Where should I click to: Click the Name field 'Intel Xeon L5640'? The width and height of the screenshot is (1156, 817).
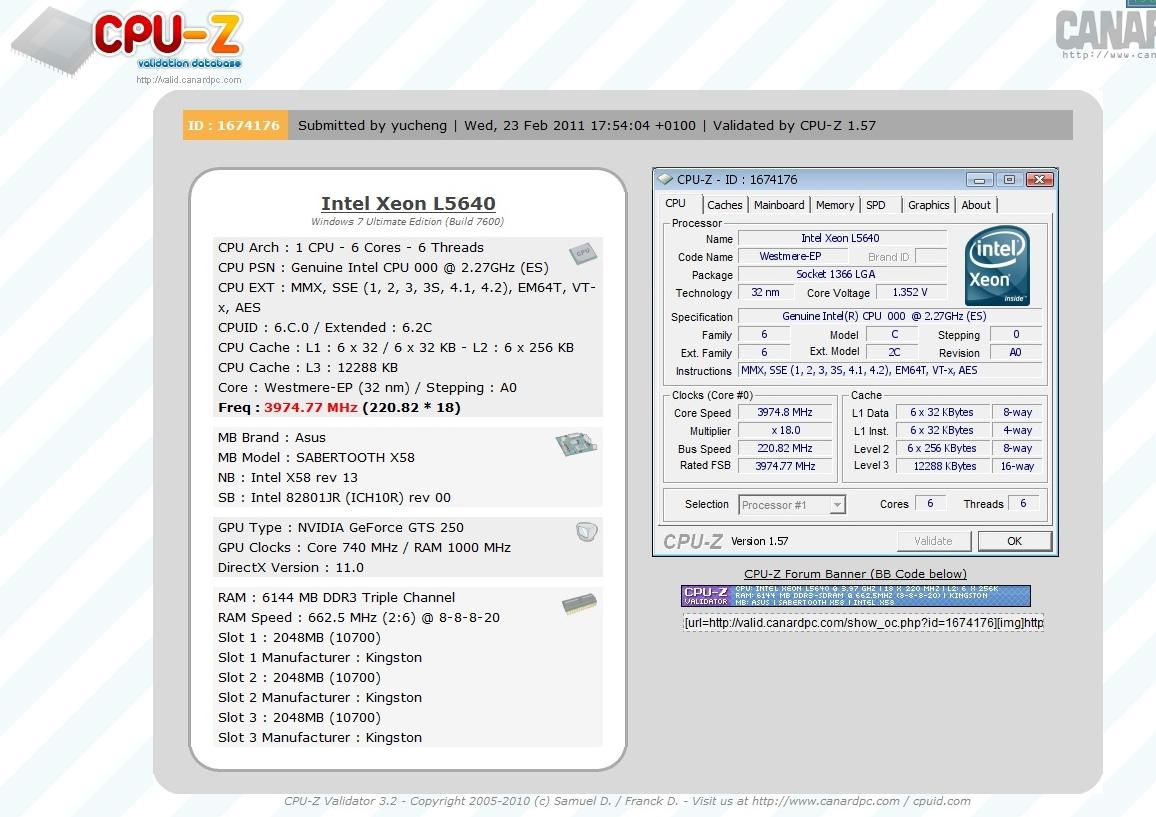pos(842,238)
